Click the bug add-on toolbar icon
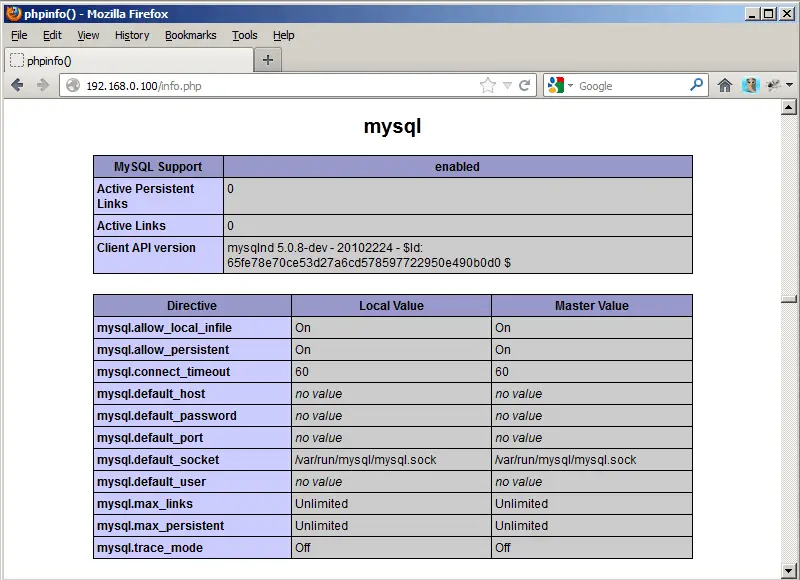Screen dimensions: 800x580 point(773,85)
